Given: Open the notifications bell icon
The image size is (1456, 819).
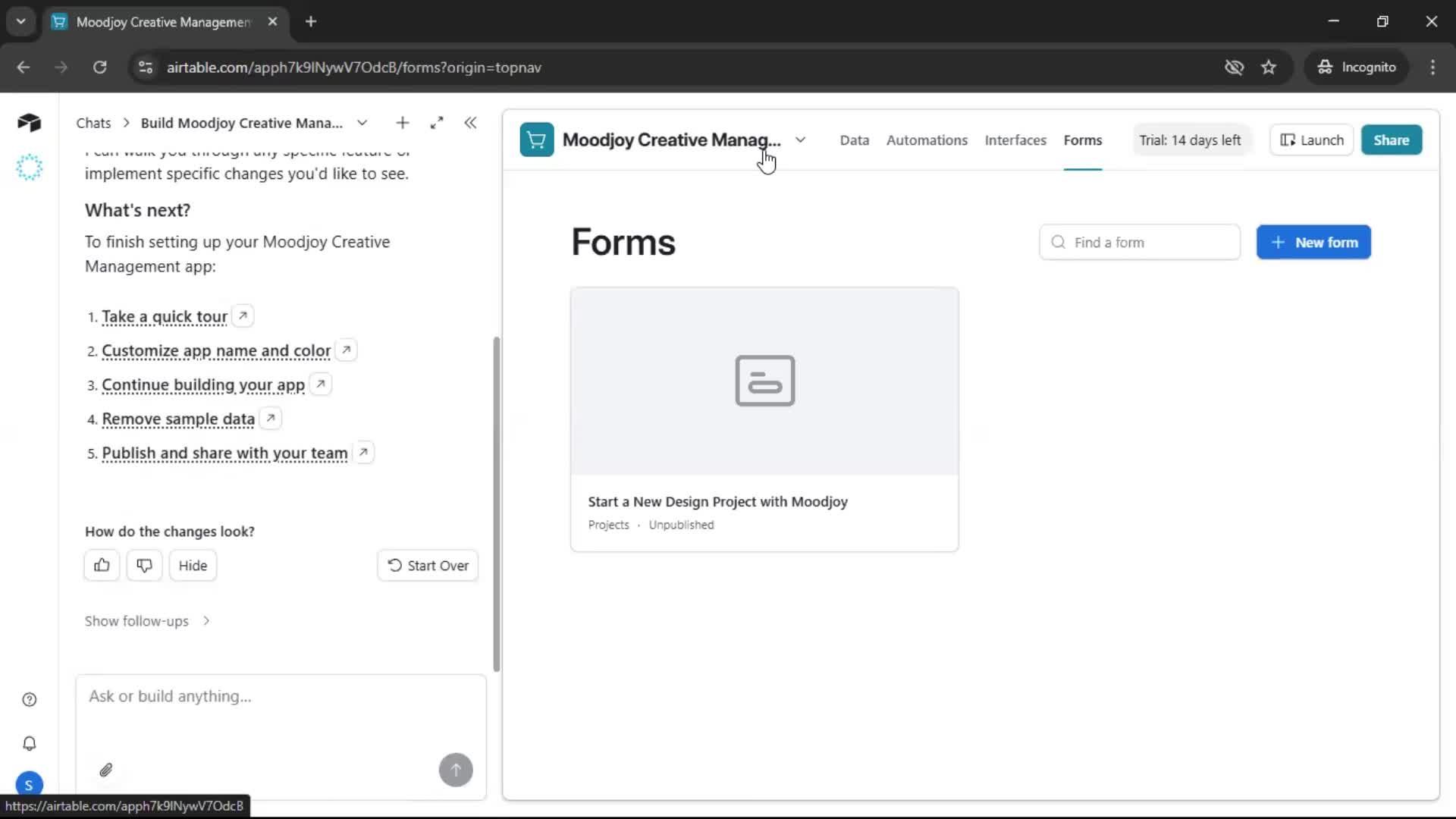Looking at the screenshot, I should [x=30, y=743].
